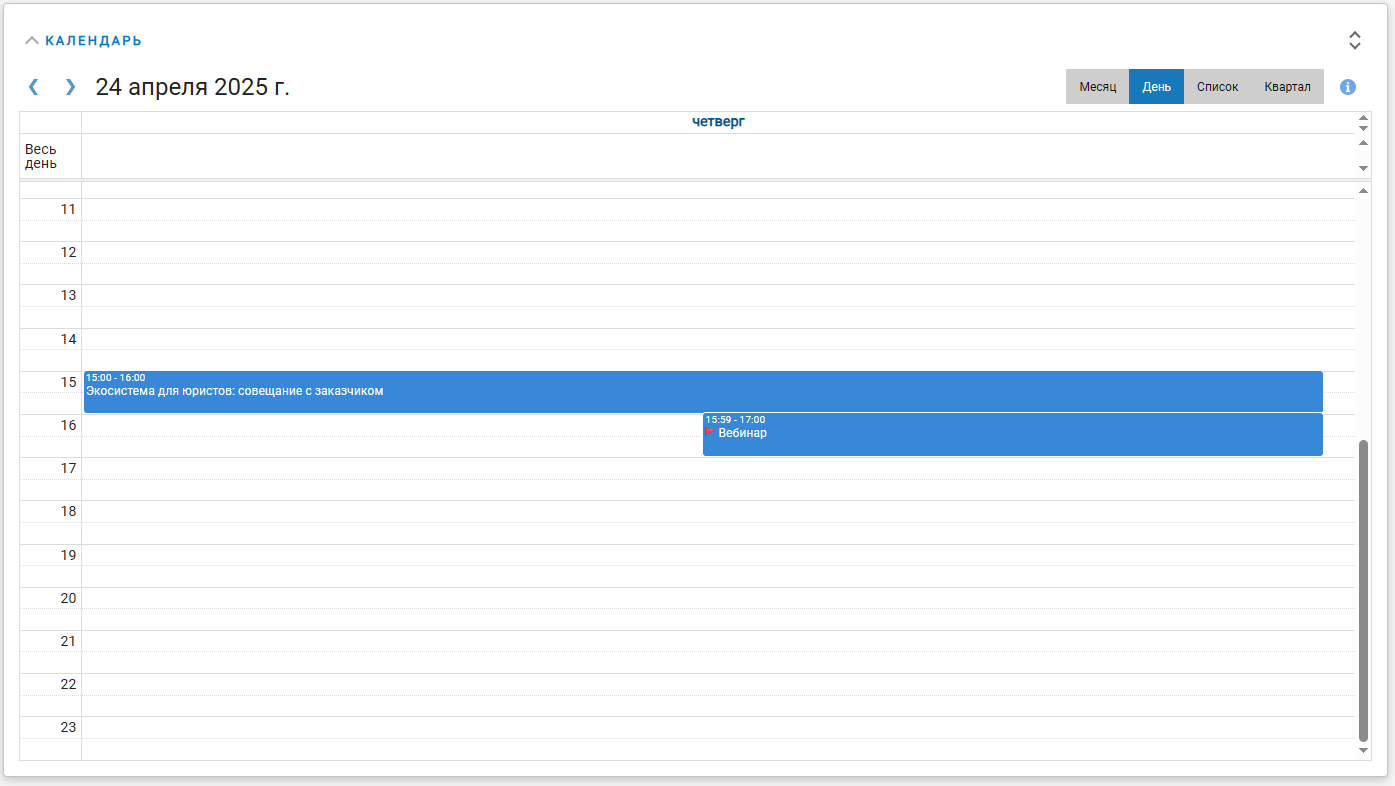Switch to Месяц view
Viewport: 1395px width, 786px height.
1097,87
